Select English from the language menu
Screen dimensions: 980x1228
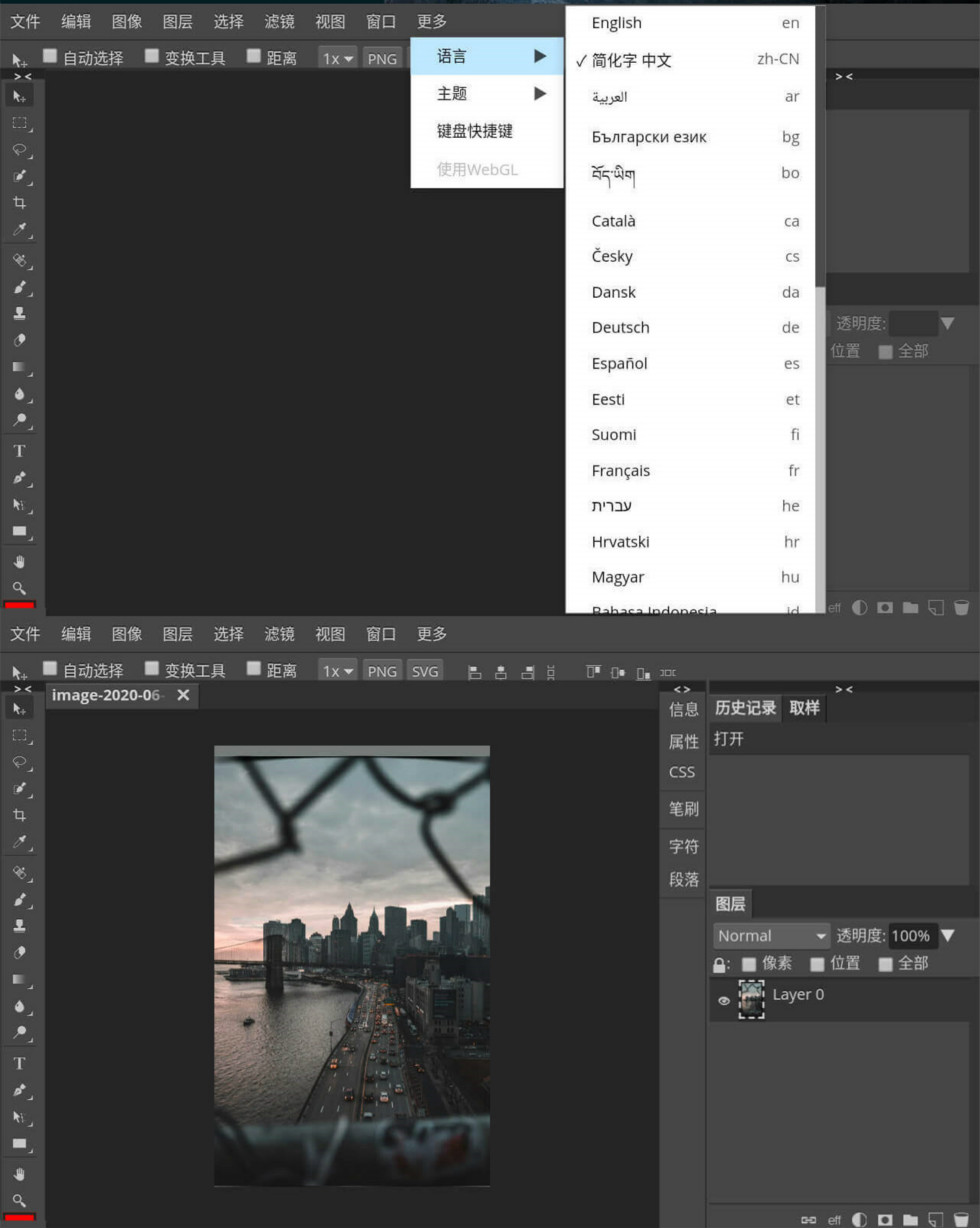tap(615, 22)
